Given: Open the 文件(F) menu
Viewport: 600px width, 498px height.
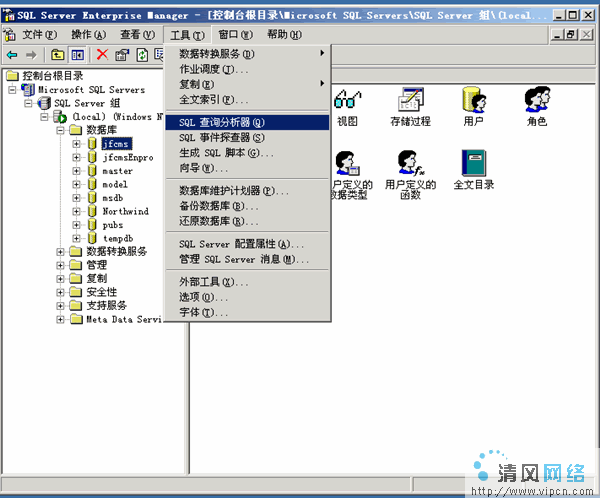Looking at the screenshot, I should 40,35.
